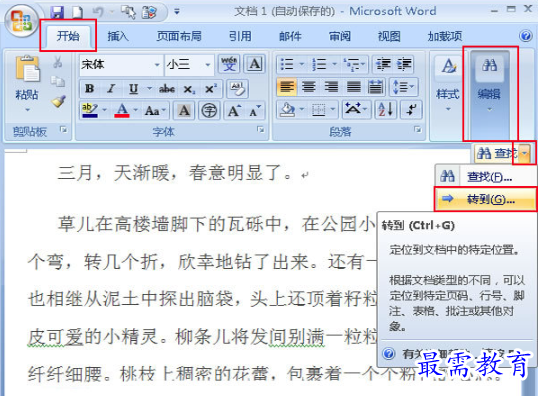
Task: Activate the Format Painter brush
Action: pos(58,101)
